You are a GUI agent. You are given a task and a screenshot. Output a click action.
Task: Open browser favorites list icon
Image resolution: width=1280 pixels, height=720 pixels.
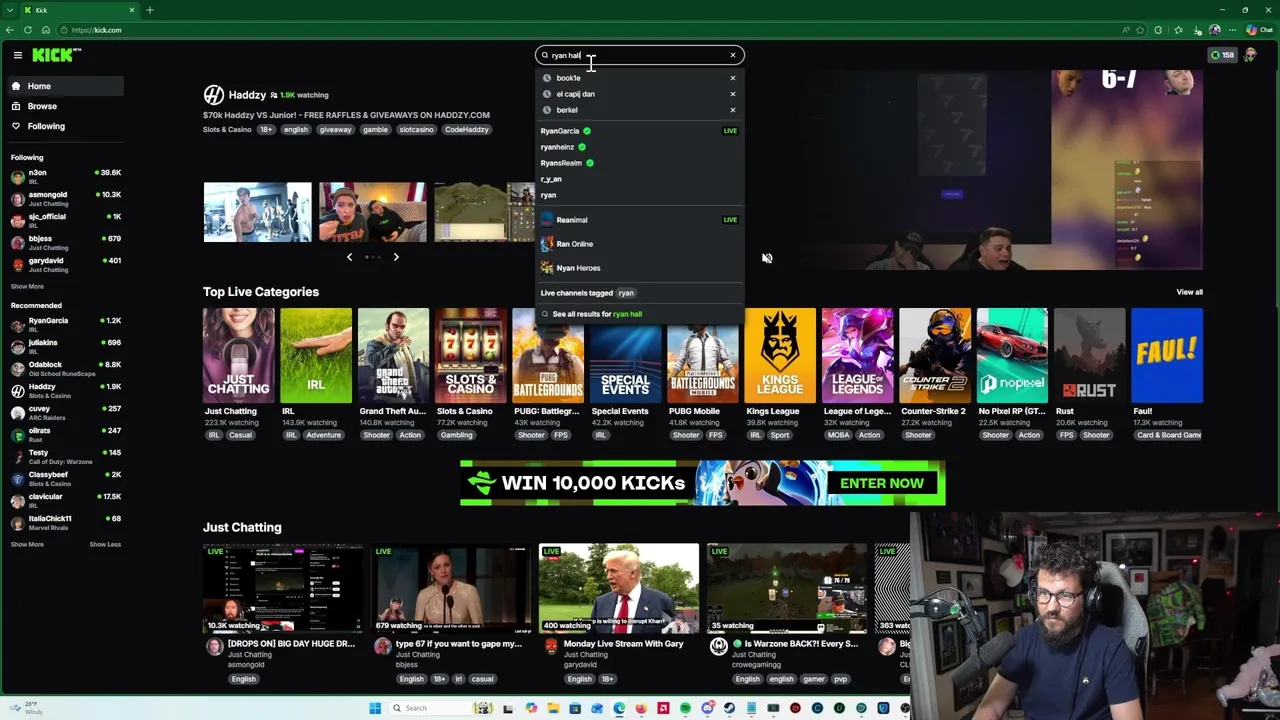click(1178, 30)
